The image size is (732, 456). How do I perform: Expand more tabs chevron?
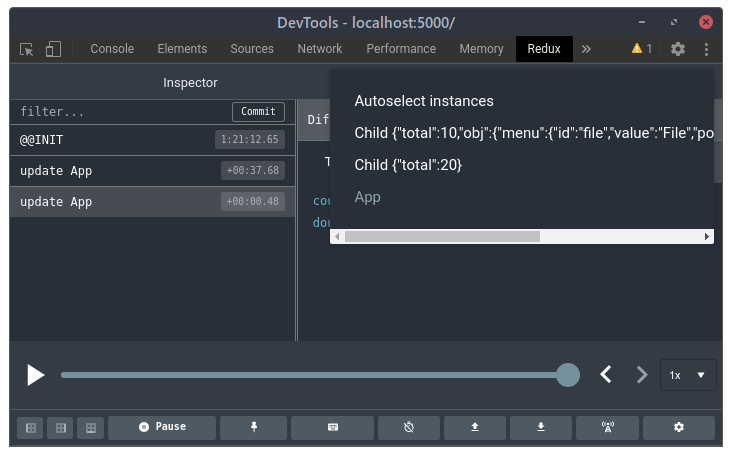pos(586,49)
